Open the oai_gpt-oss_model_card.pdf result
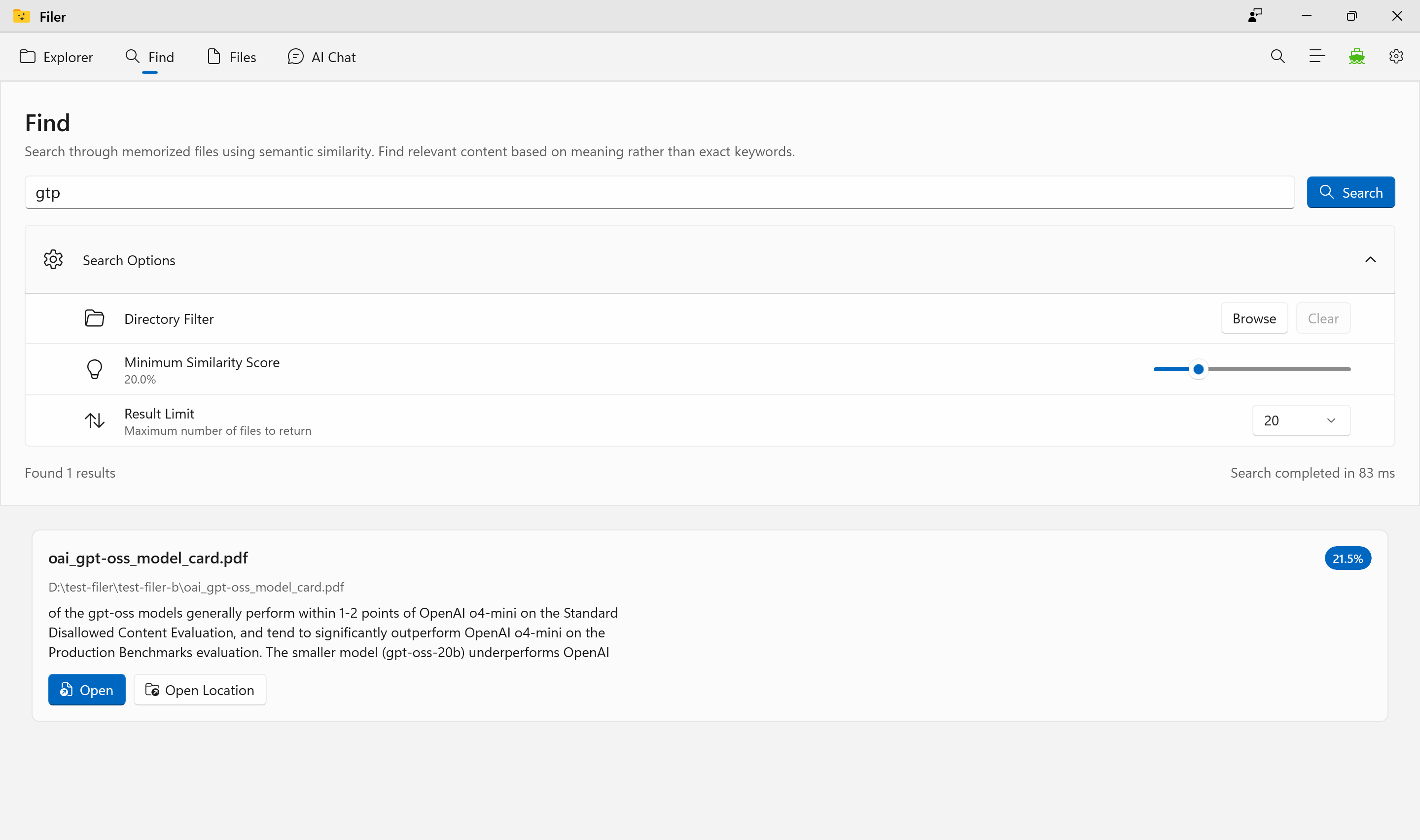 86,690
